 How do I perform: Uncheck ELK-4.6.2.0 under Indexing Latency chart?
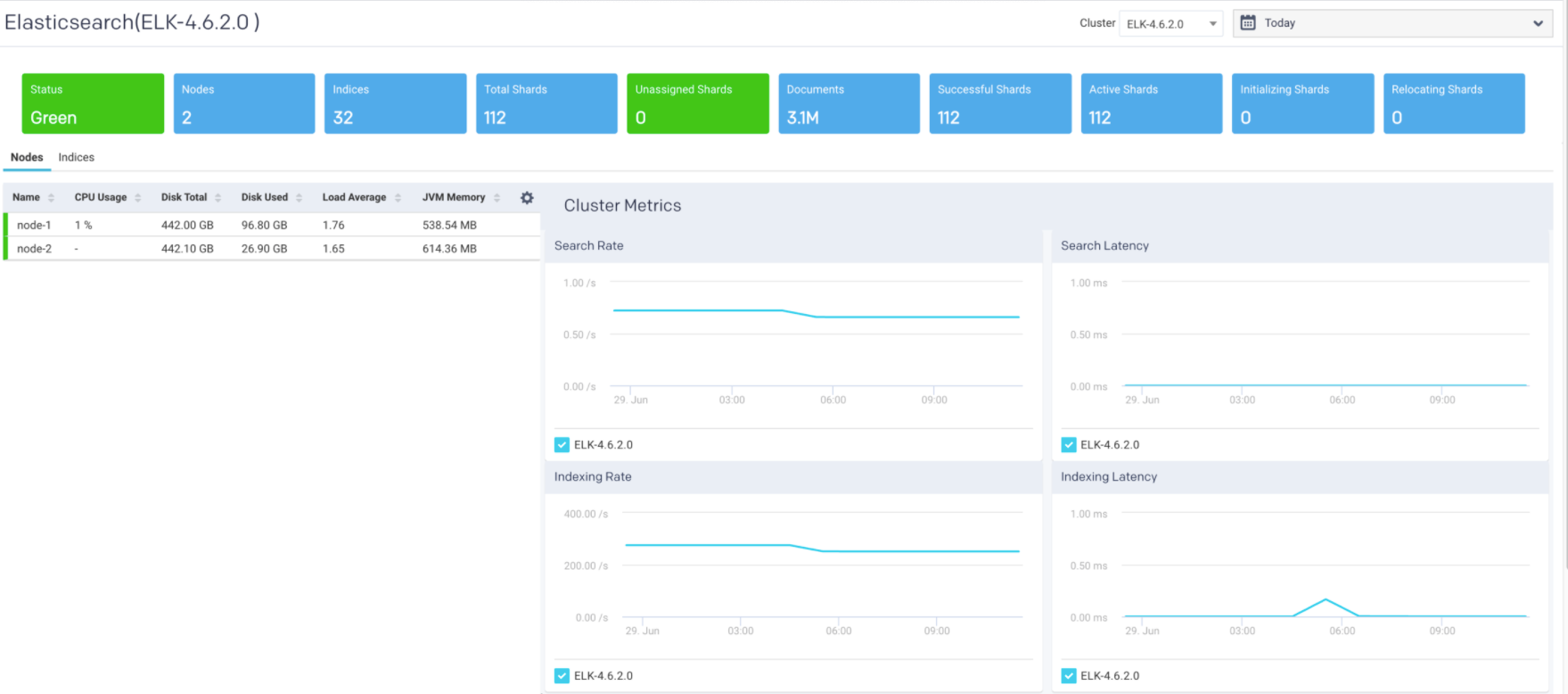pyautogui.click(x=1068, y=676)
